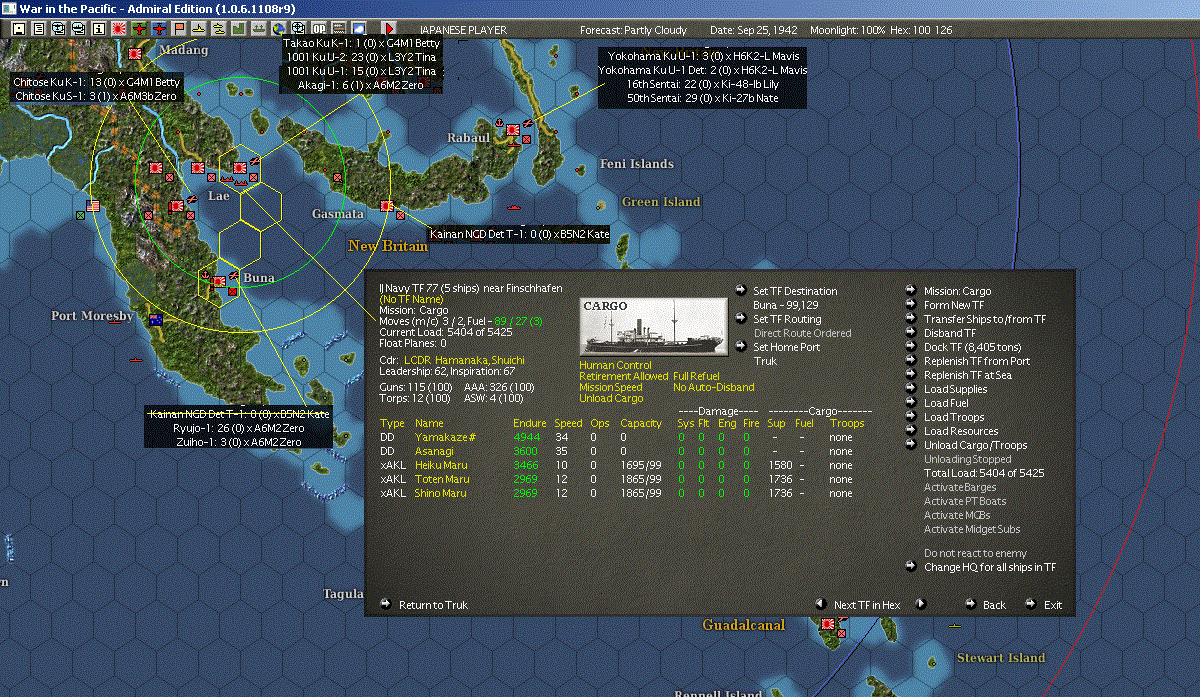Screen dimensions: 1200x697
Task: Select ship Yamakaze# in the list
Action: pos(444,437)
